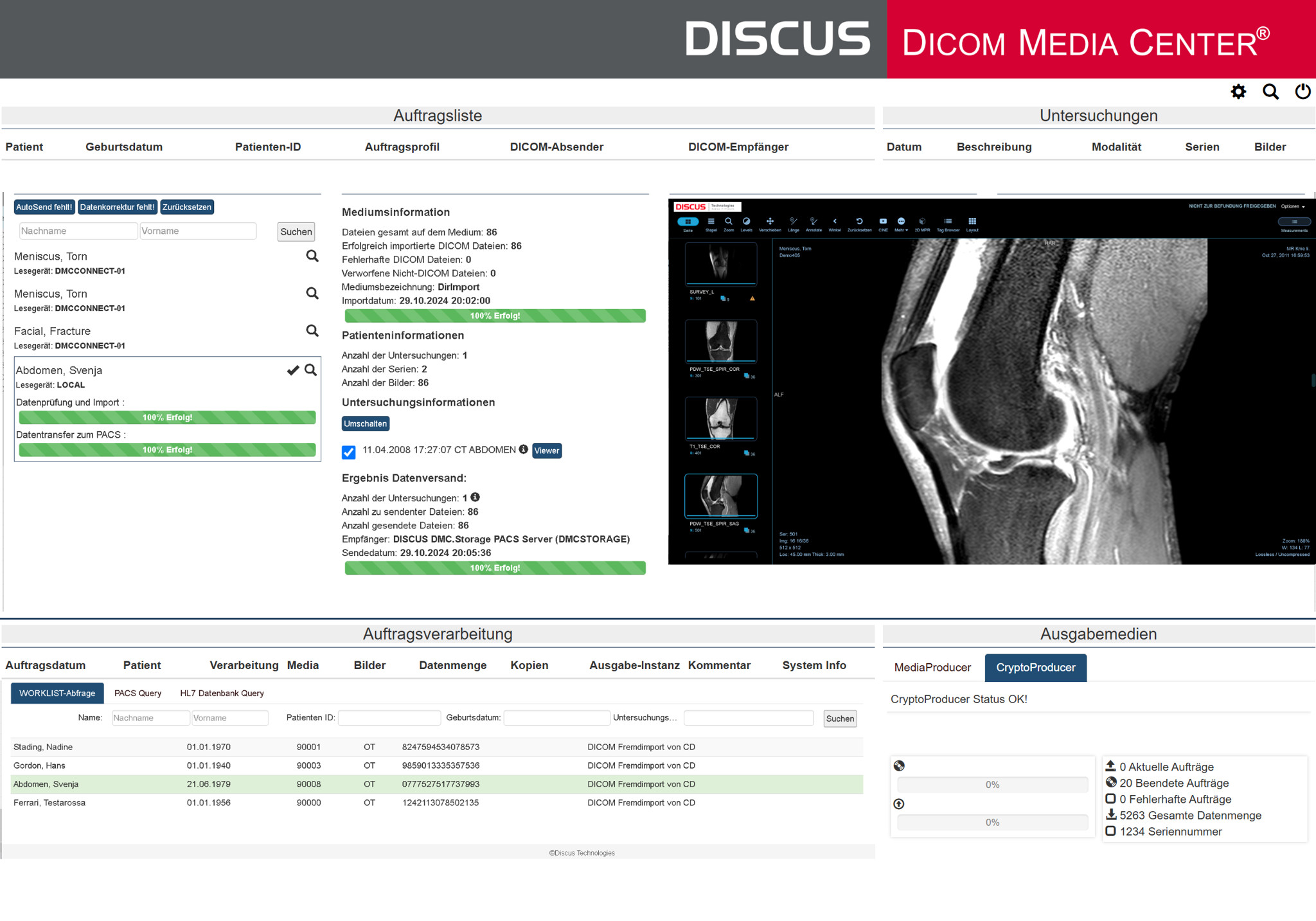Screen dimensions: 1316x921
Task: Select the PDW_TSE_SPIR_SAG series thumbnail
Action: pyautogui.click(x=721, y=496)
